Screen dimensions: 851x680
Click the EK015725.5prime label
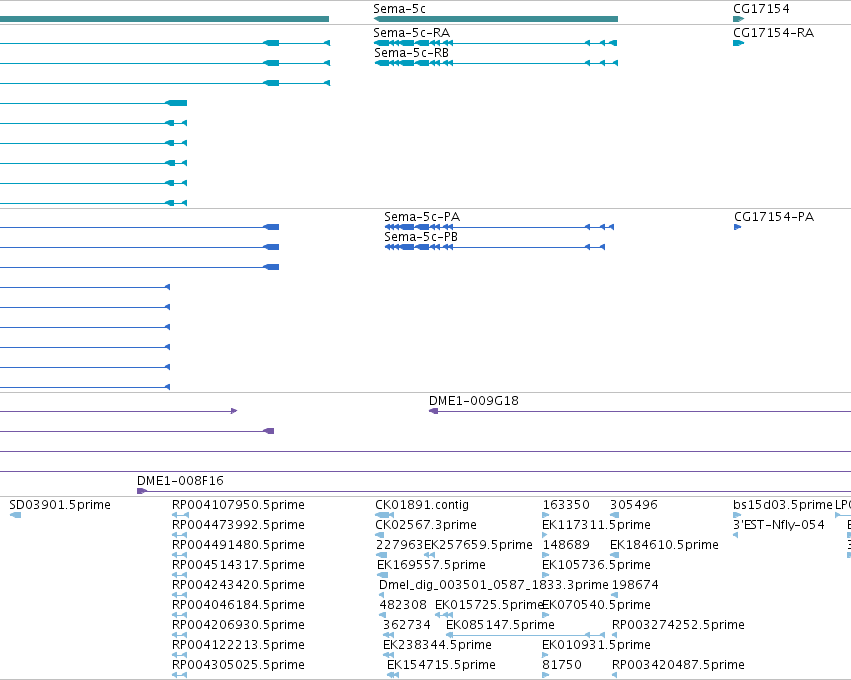point(489,605)
